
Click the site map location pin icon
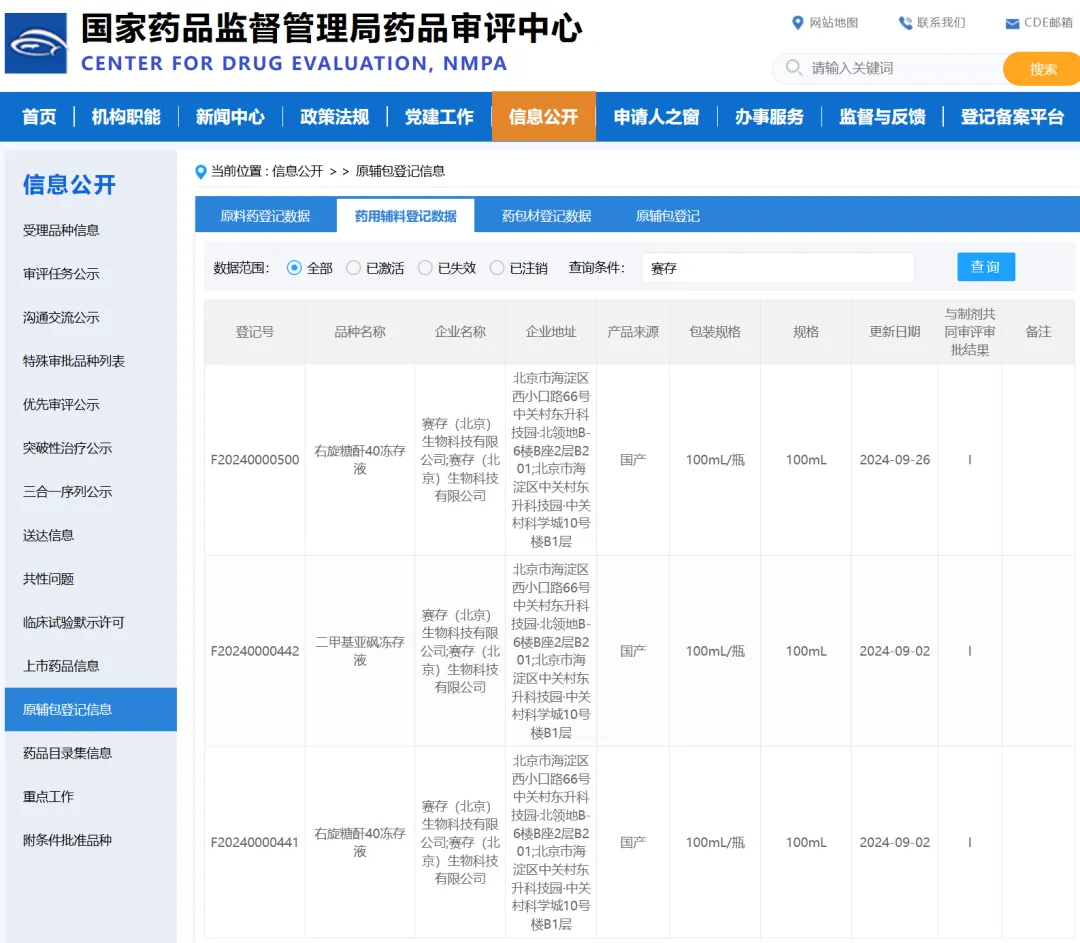pos(797,23)
